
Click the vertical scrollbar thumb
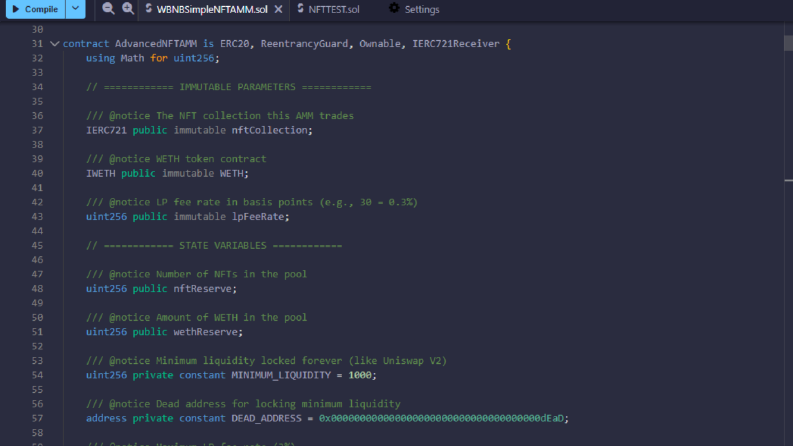tap(788, 43)
